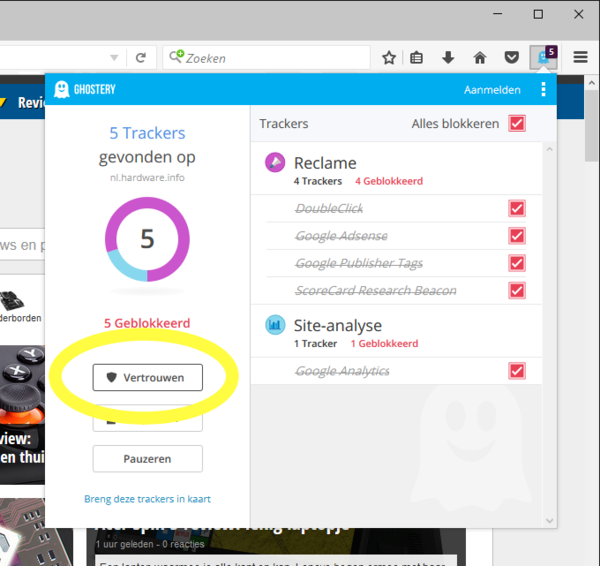This screenshot has height=566, width=600.
Task: Click the Ghostery ghost logo
Action: (61, 89)
